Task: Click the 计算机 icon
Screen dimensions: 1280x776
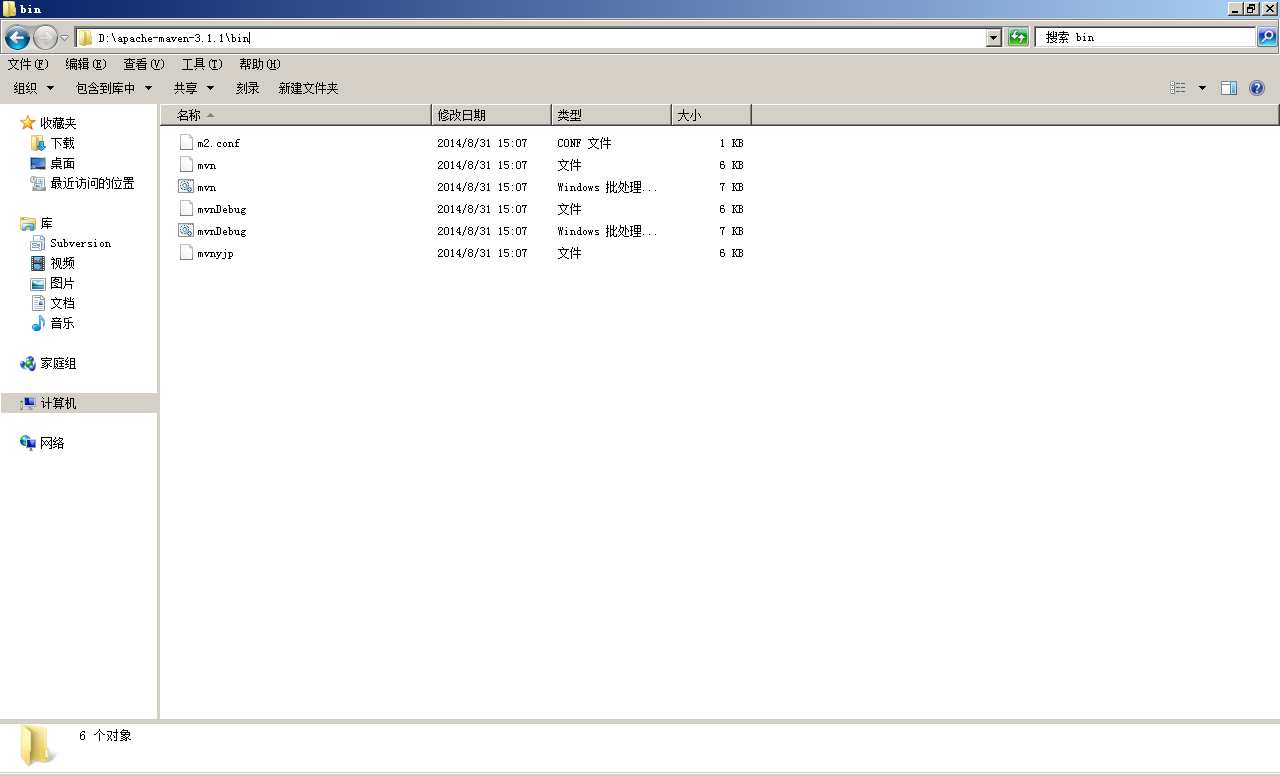Action: [x=28, y=403]
